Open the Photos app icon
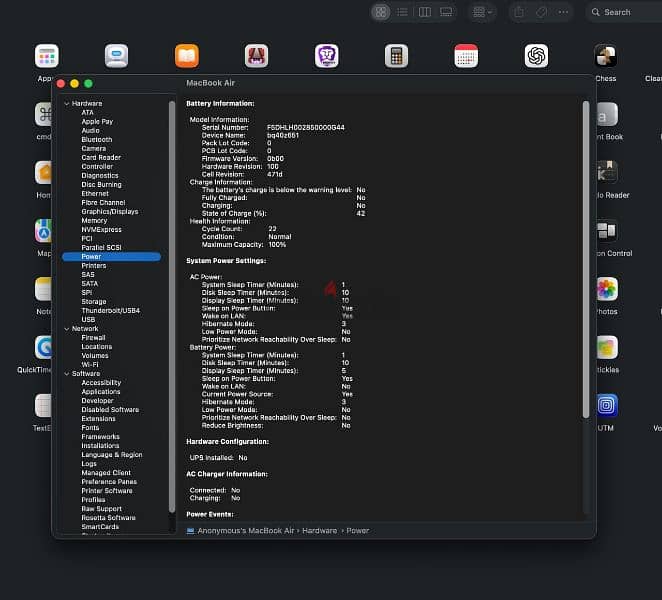The height and width of the screenshot is (600, 662). [607, 289]
